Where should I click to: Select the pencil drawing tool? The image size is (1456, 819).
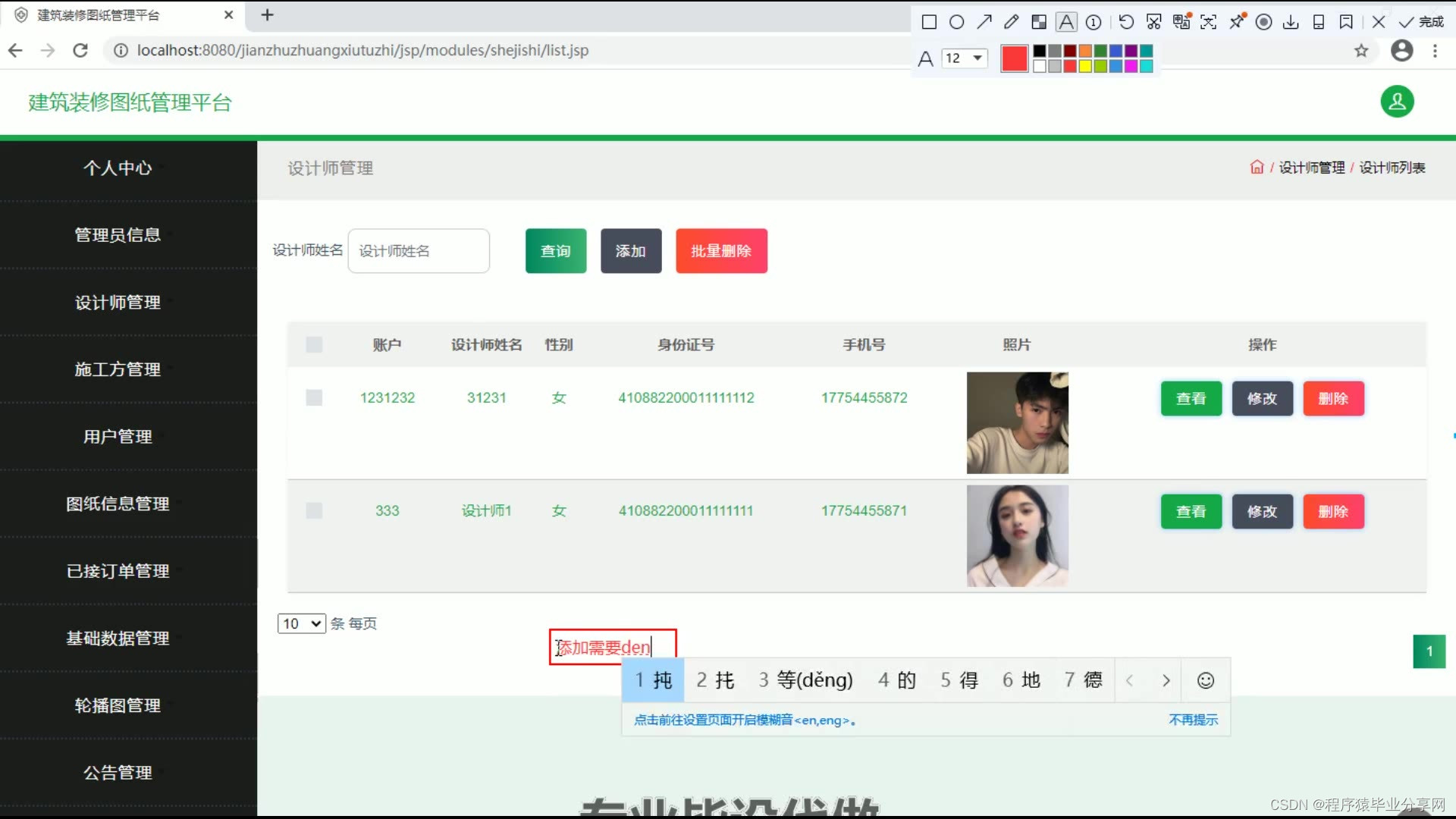point(1011,22)
